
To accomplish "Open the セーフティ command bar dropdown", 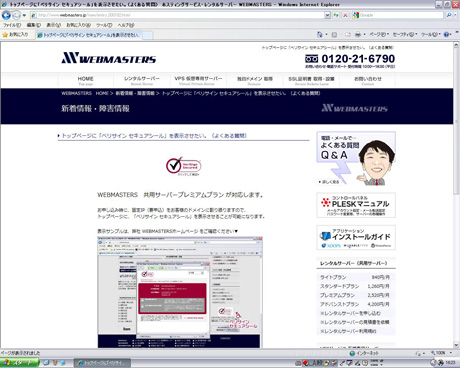I will 405,35.
